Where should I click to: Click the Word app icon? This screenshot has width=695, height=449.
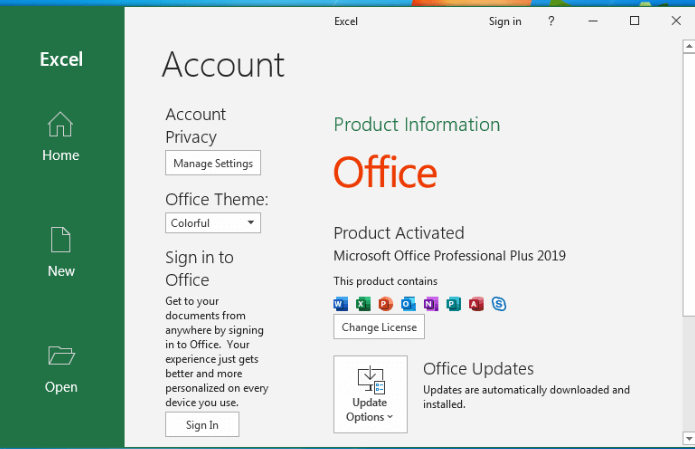click(340, 304)
